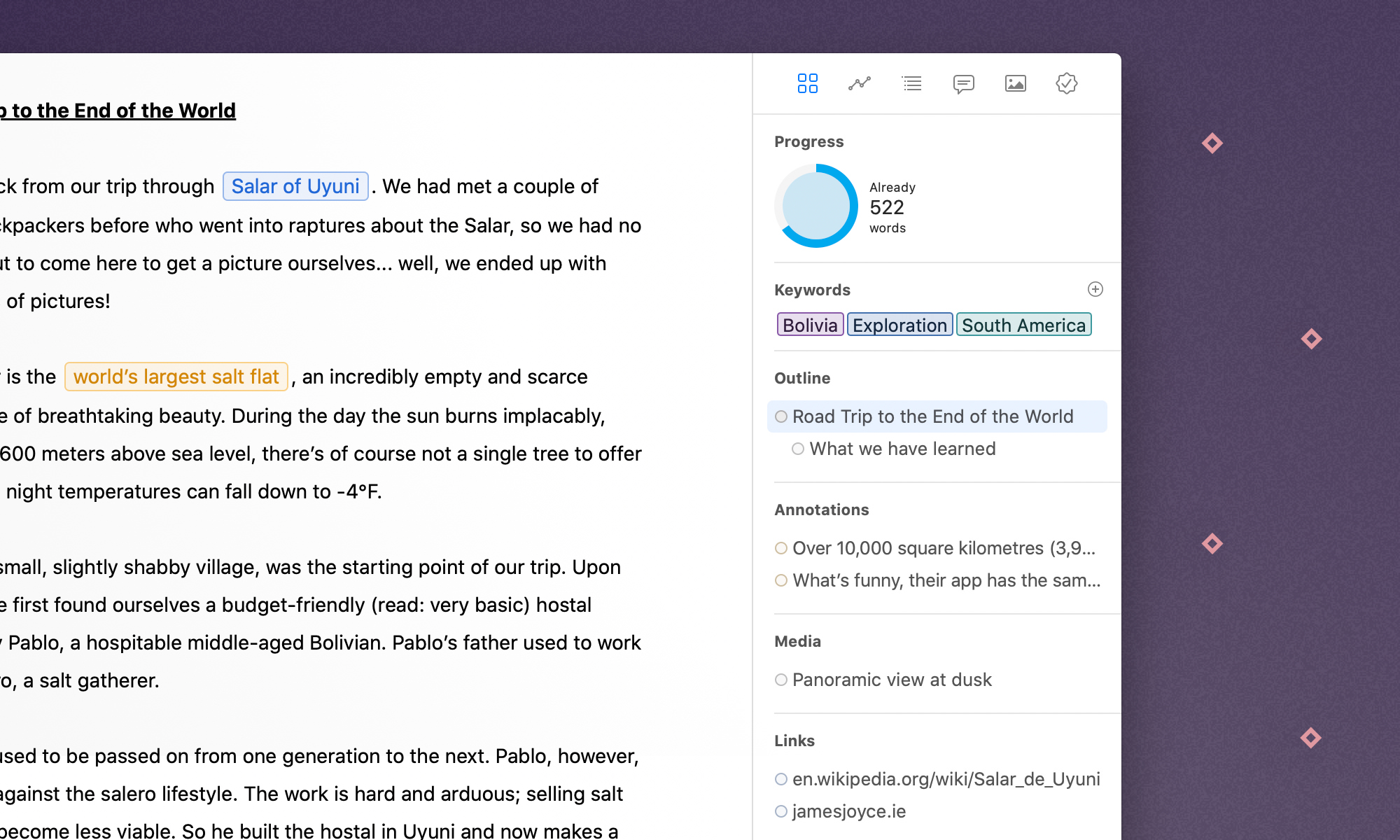Open the Outline list icon

911,83
